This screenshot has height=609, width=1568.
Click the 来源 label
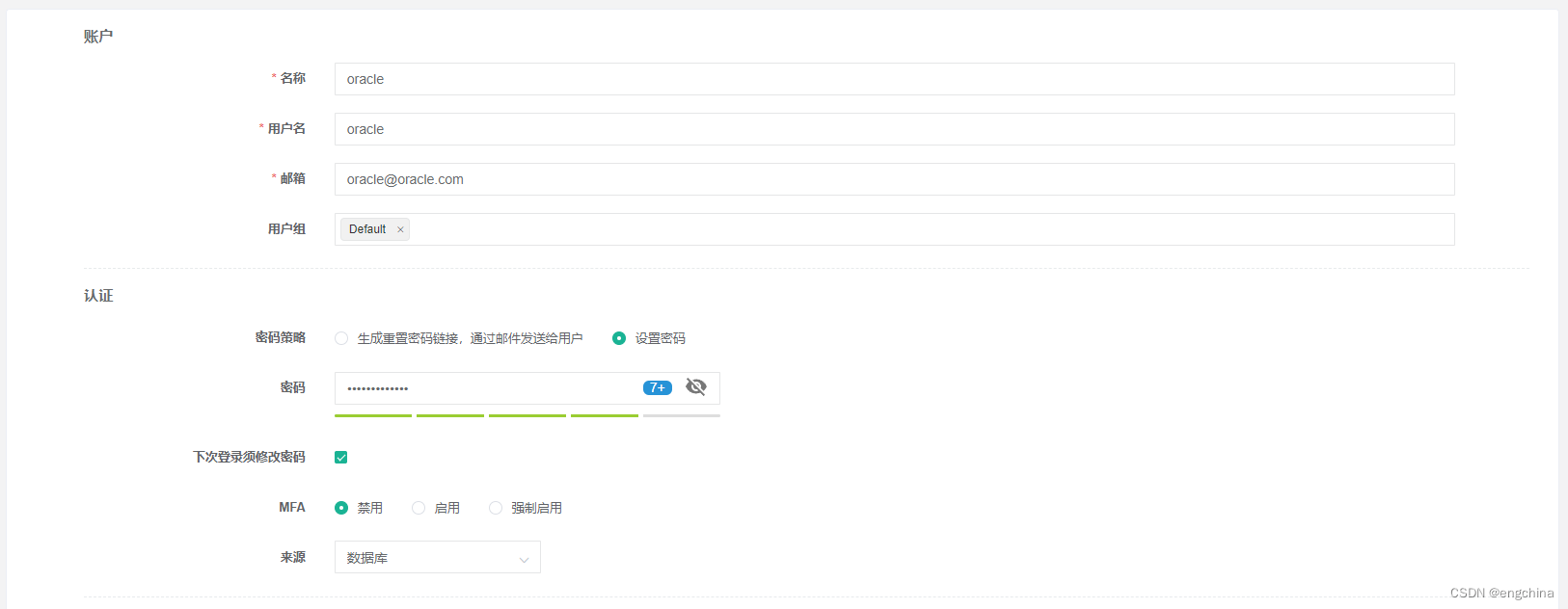click(293, 557)
